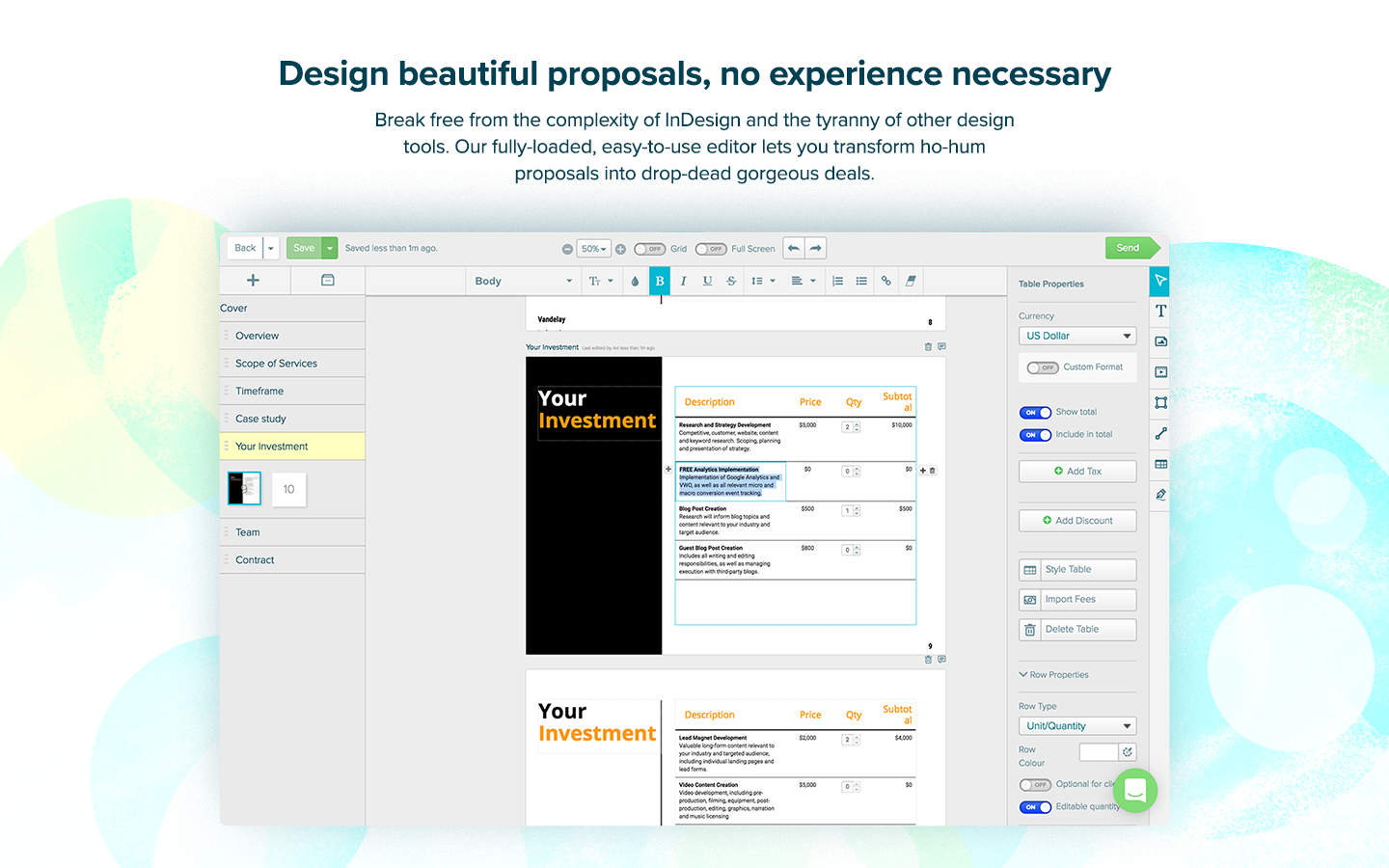Viewport: 1389px width, 868px height.
Task: Toggle the Grid switch
Action: [650, 249]
